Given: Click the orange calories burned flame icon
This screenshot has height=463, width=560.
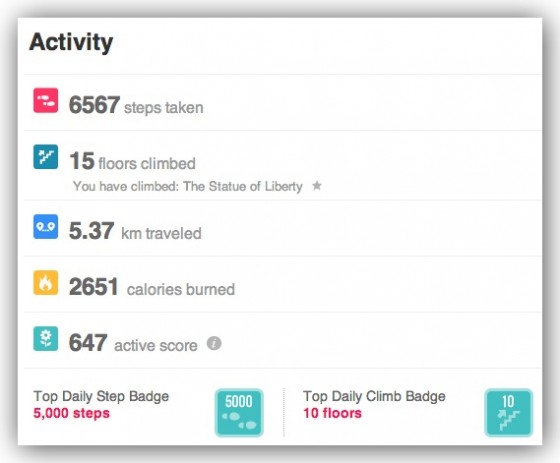Looking at the screenshot, I should 46,283.
